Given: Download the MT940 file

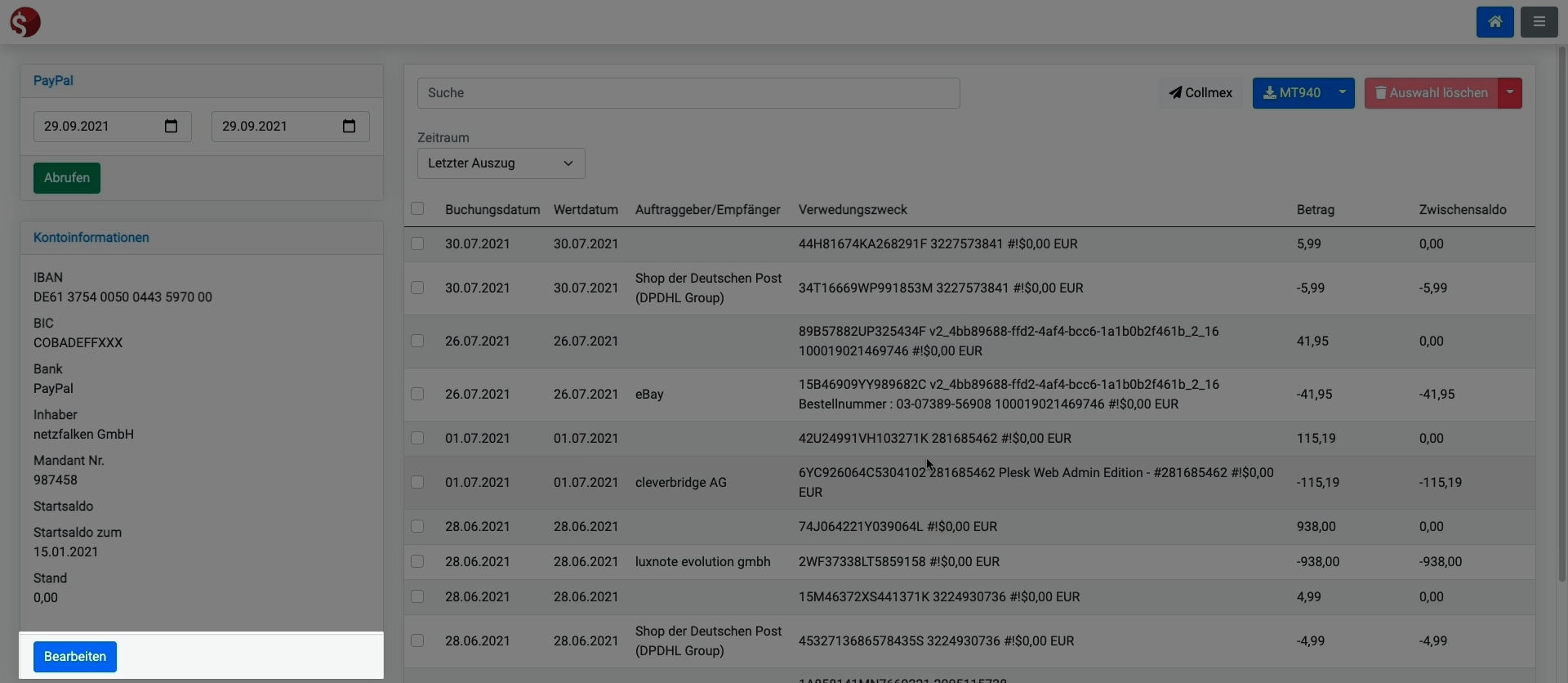Looking at the screenshot, I should click(x=1292, y=93).
